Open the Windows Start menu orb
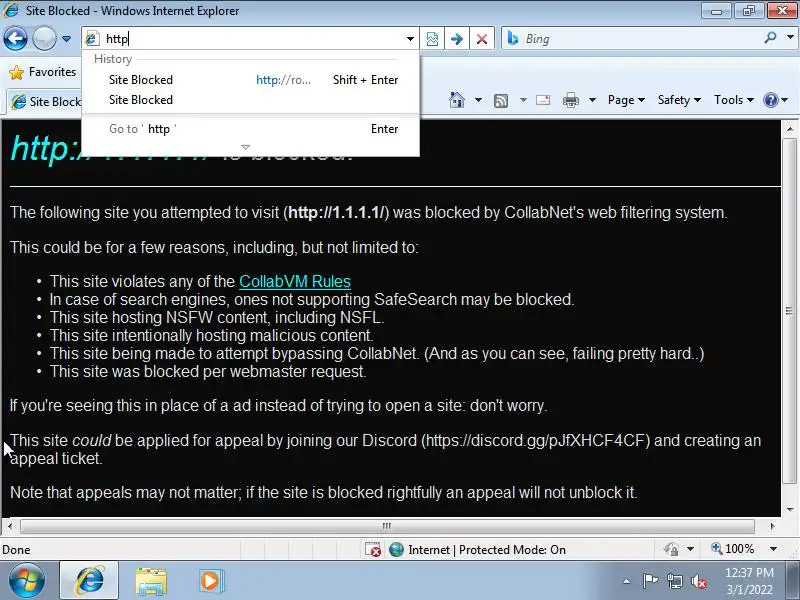This screenshot has height=600, width=800. pyautogui.click(x=27, y=581)
